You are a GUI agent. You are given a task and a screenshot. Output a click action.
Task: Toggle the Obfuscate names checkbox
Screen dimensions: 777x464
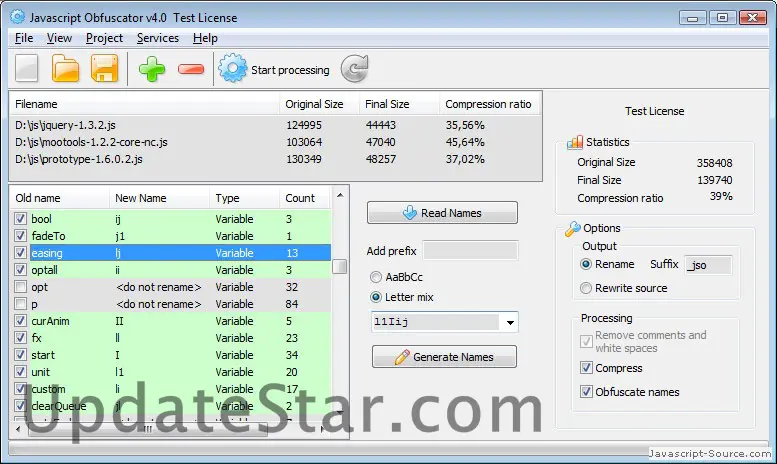coord(586,392)
